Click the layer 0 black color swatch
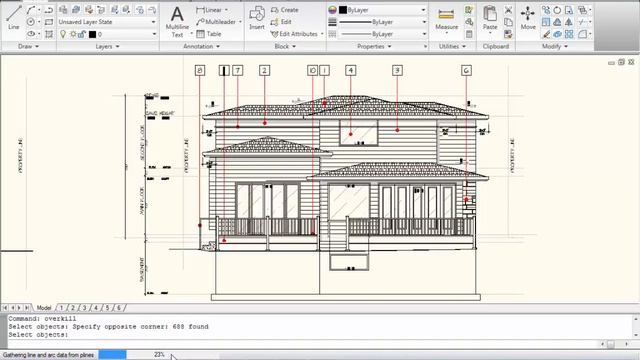Image resolution: width=640 pixels, height=360 pixels. pos(92,35)
